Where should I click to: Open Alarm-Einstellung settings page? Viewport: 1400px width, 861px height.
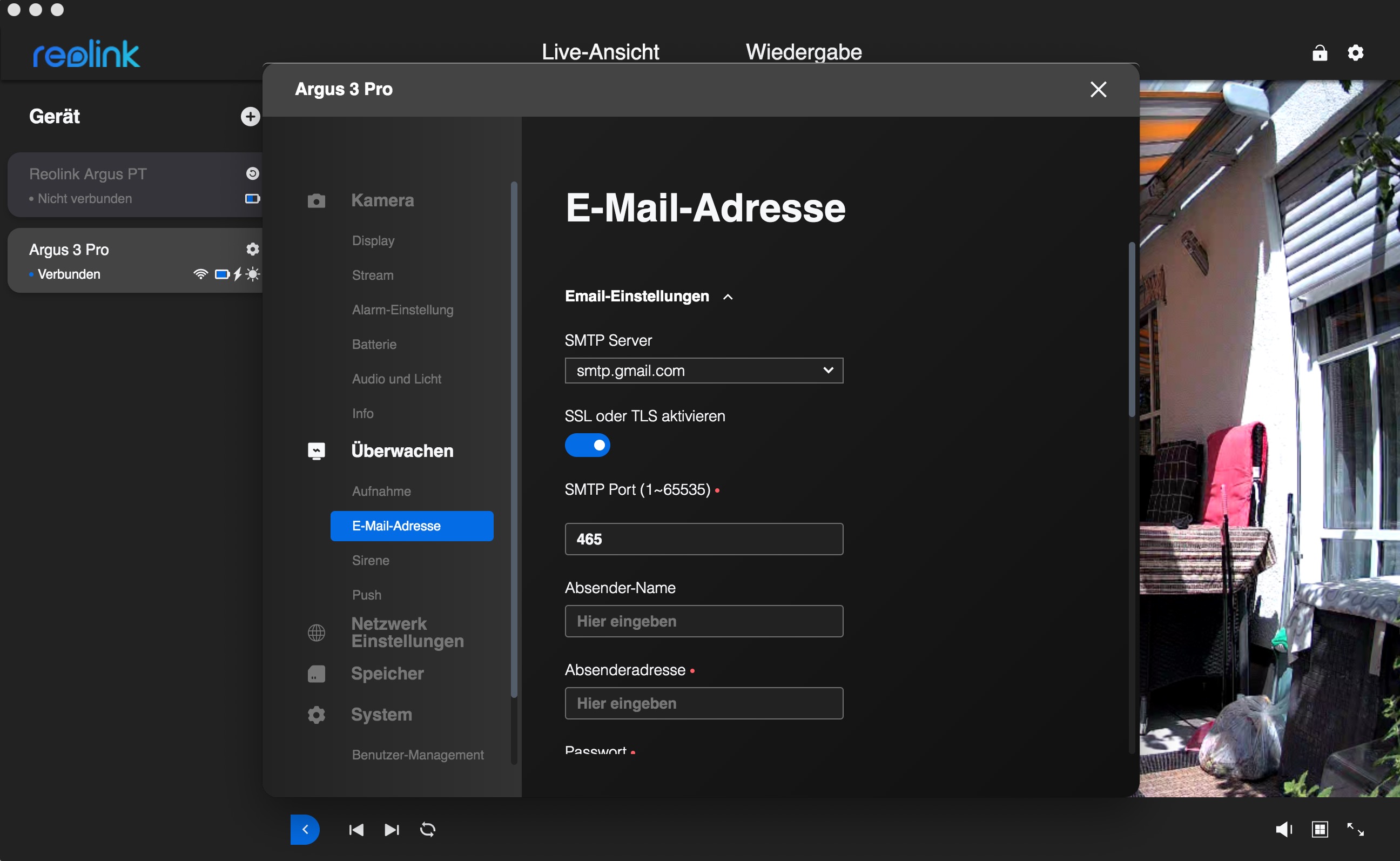402,309
